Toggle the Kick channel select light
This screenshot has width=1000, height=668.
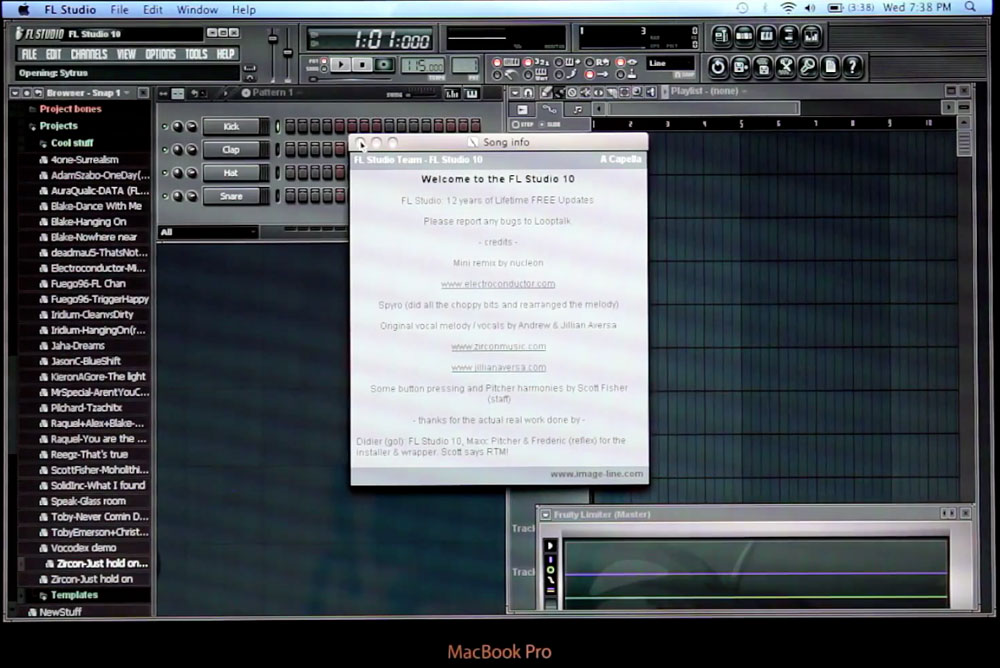click(x=277, y=126)
